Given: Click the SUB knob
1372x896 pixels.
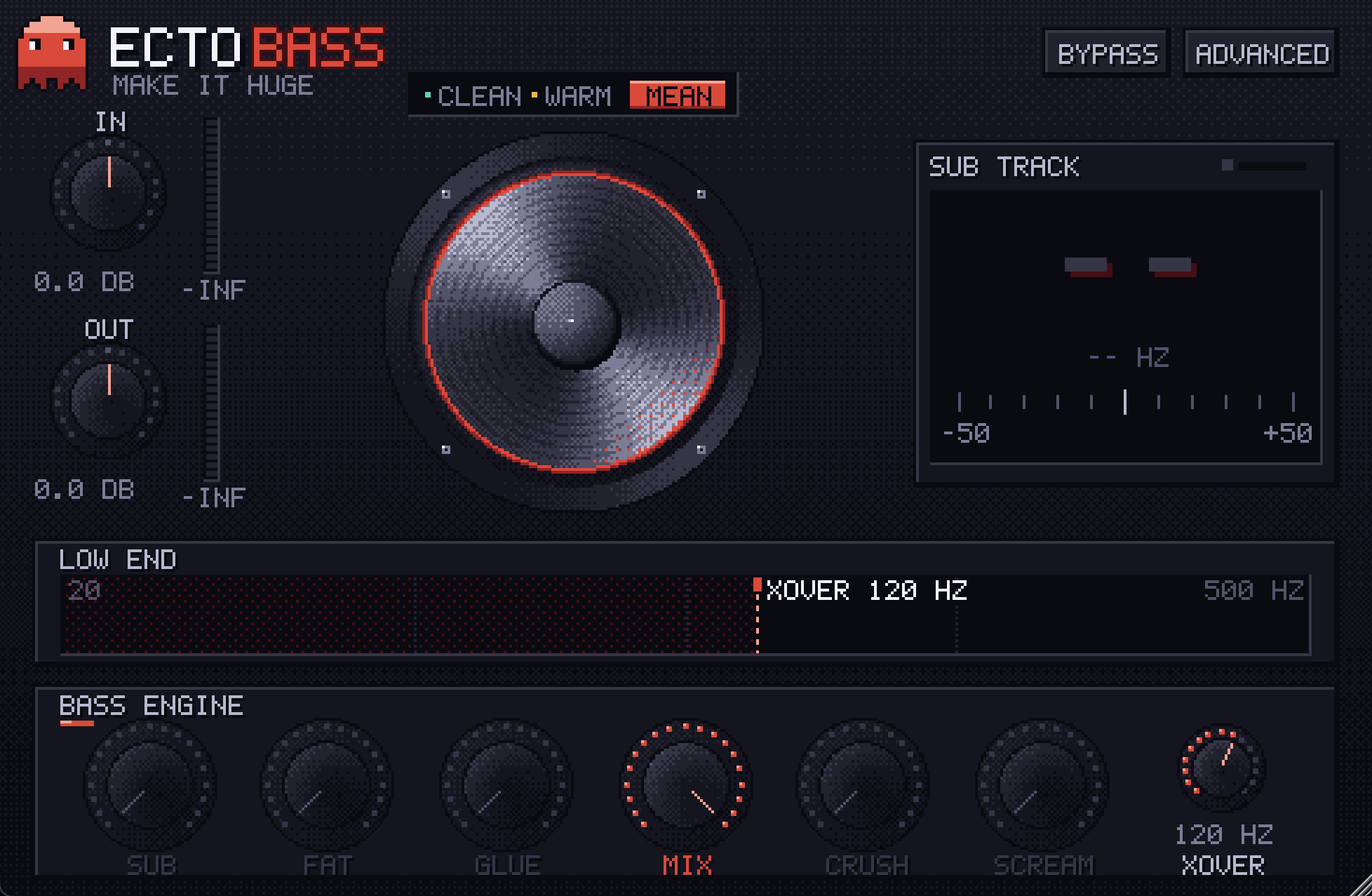Looking at the screenshot, I should [x=150, y=785].
